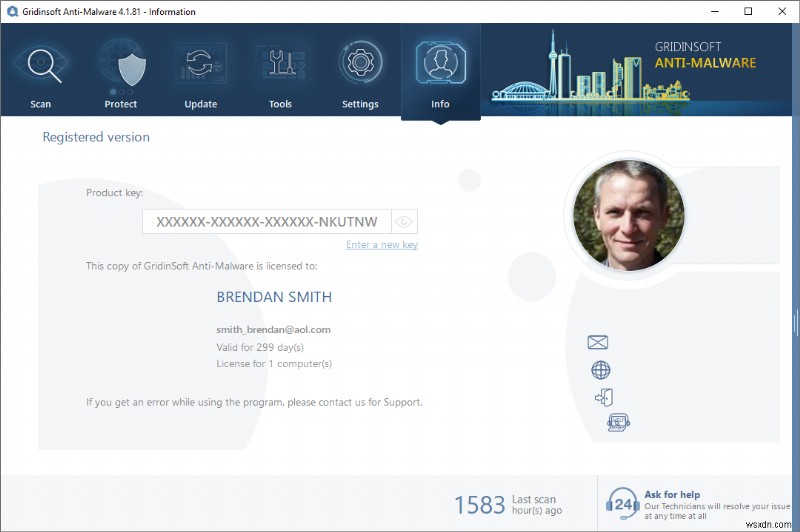Toggle product key visibility eye icon
The image size is (800, 532).
click(x=404, y=222)
